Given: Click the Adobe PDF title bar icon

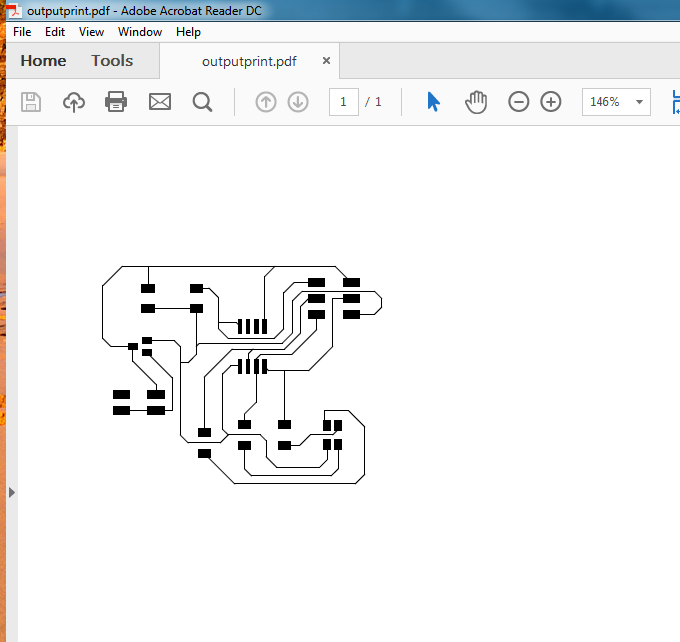Looking at the screenshot, I should coord(14,10).
